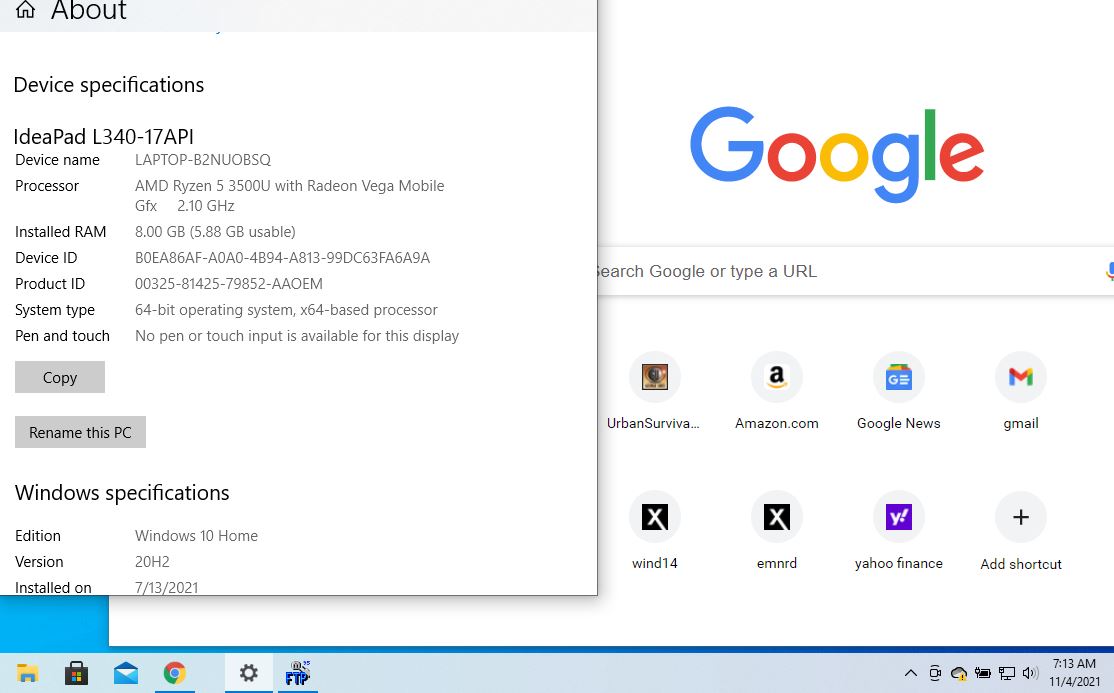Click the Add shortcut plus button
Image resolution: width=1114 pixels, height=693 pixels.
1021,517
